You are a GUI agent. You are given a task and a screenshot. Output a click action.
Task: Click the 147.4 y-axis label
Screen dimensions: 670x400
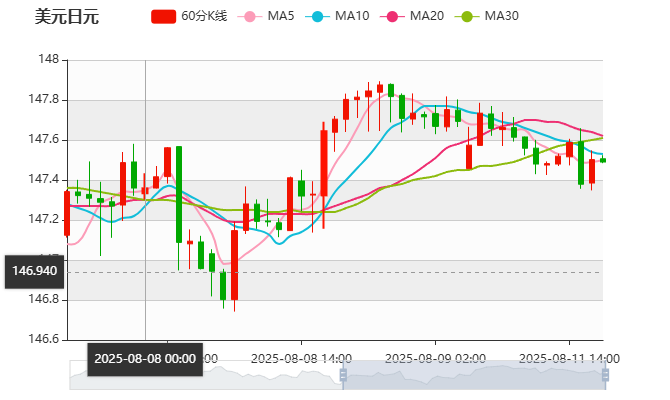click(44, 179)
